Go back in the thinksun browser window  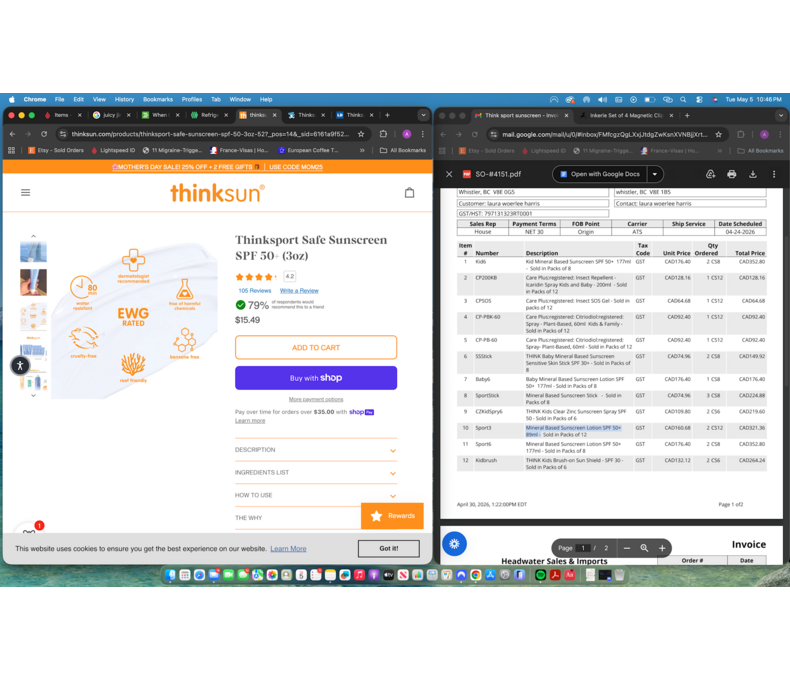(13, 134)
